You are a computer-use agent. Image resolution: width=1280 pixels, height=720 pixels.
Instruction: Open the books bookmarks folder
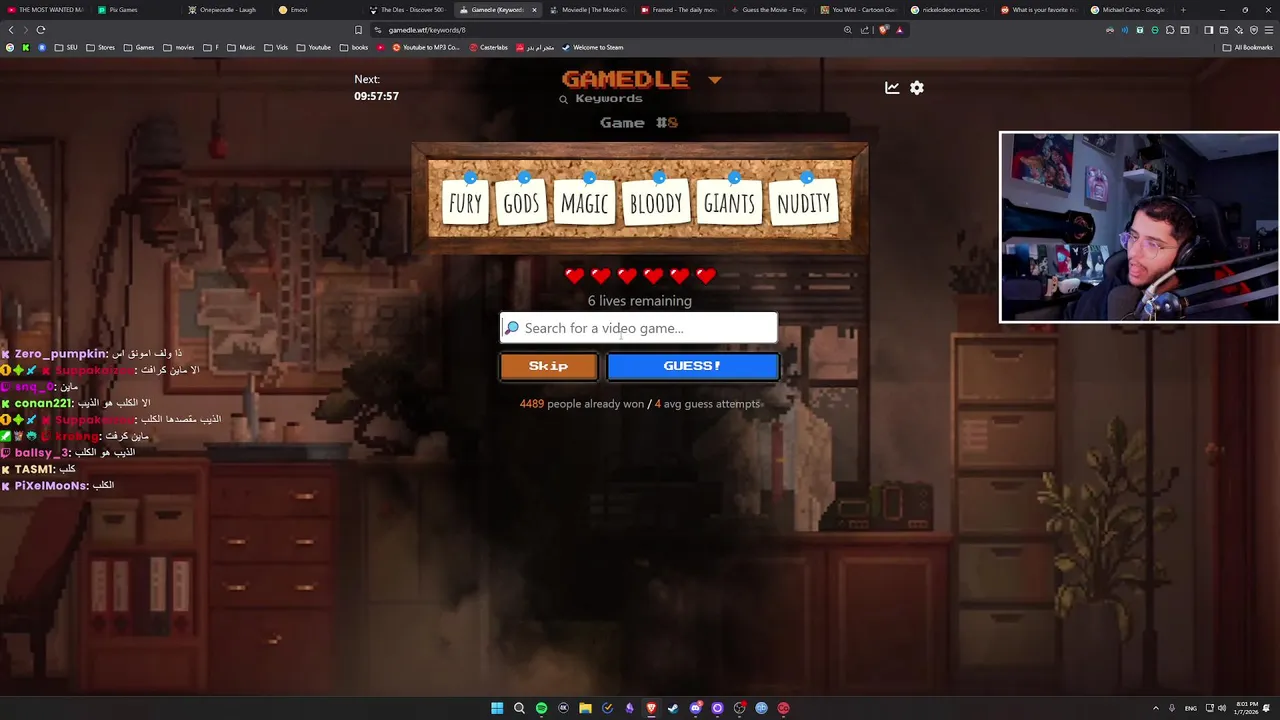click(x=354, y=47)
